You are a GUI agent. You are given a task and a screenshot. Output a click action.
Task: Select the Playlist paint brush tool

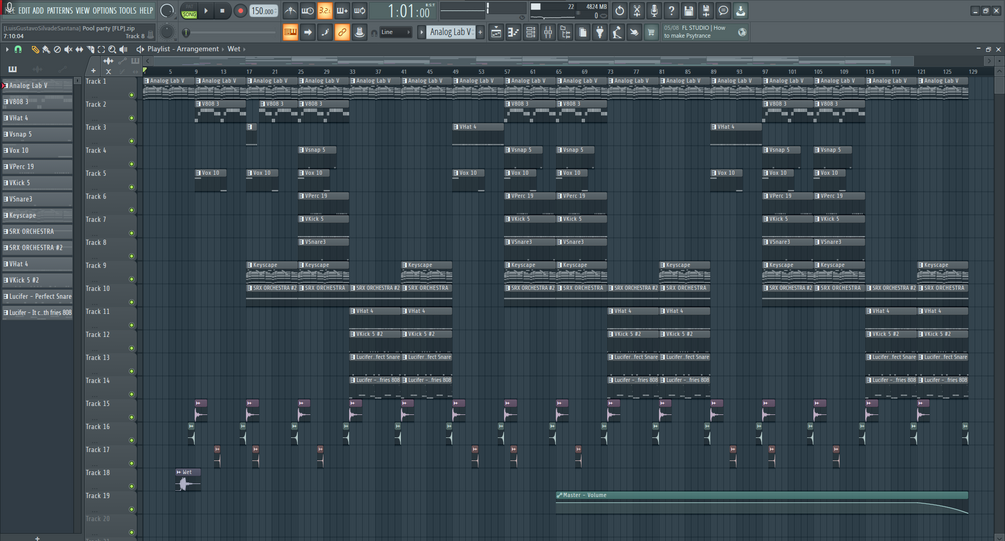tap(46, 49)
